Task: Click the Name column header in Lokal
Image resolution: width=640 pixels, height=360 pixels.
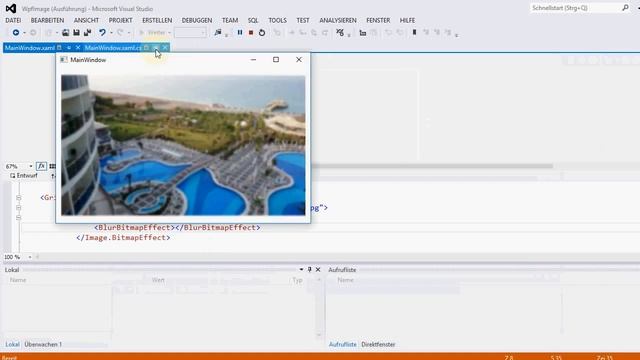Action: [x=18, y=280]
